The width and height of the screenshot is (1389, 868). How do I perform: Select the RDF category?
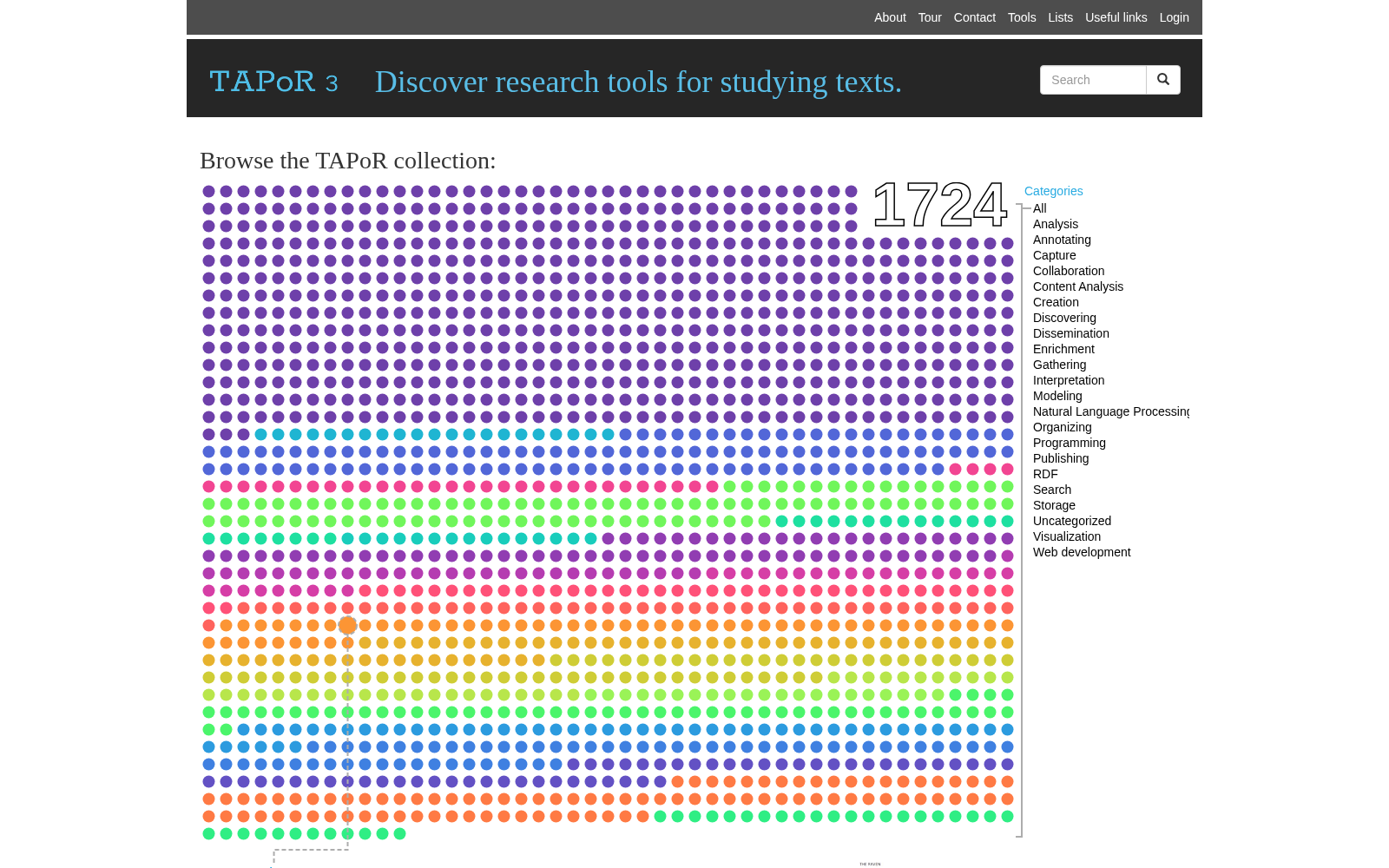1045,474
